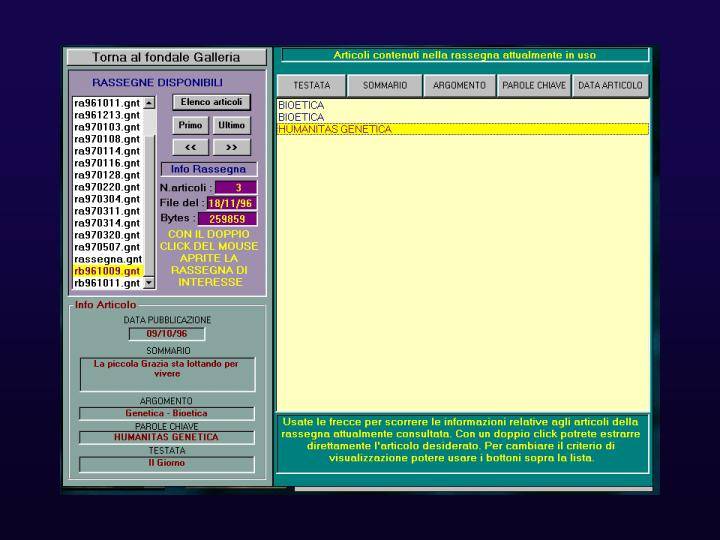
Task: Jump to the Primo record
Action: (x=190, y=125)
